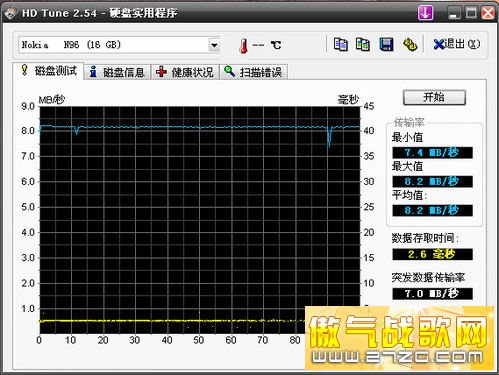The width and height of the screenshot is (499, 375).
Task: Click the average value readout under 平均值
Action: (x=432, y=211)
